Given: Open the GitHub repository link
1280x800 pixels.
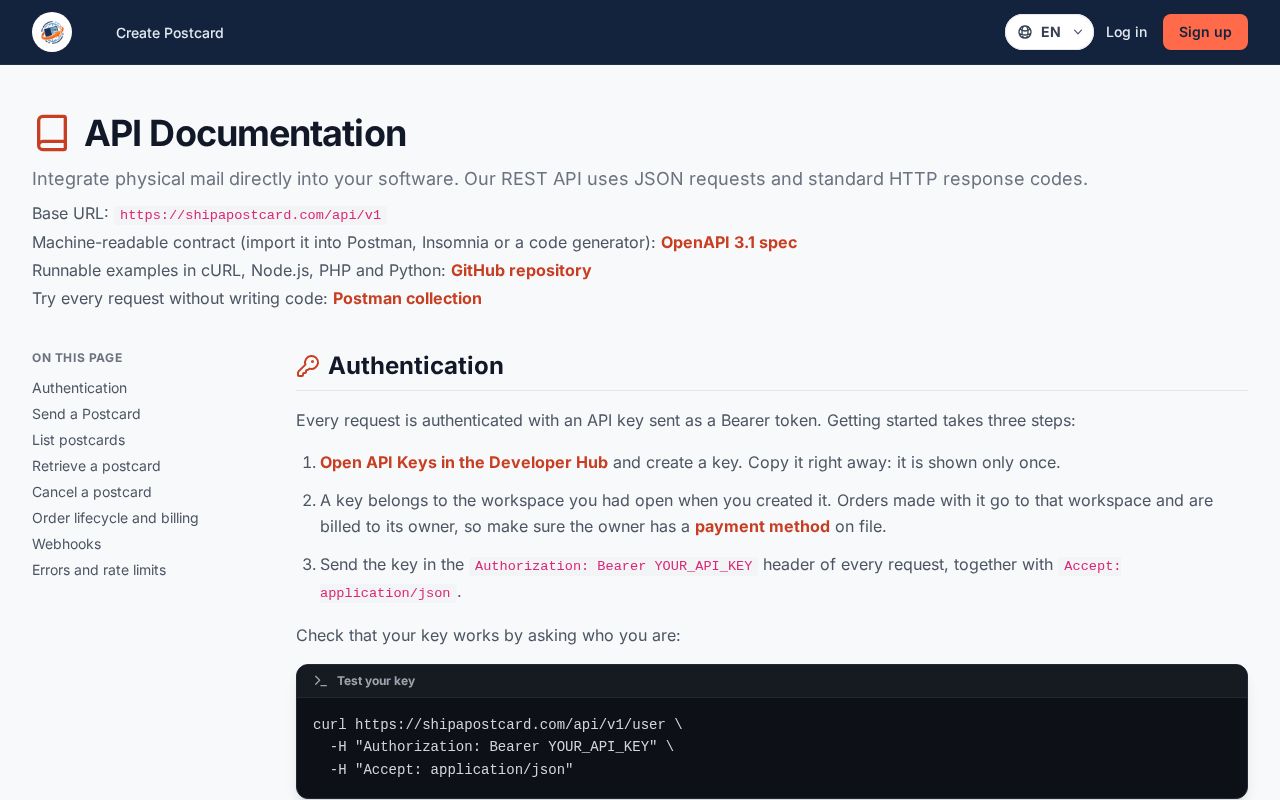Looking at the screenshot, I should coord(521,270).
